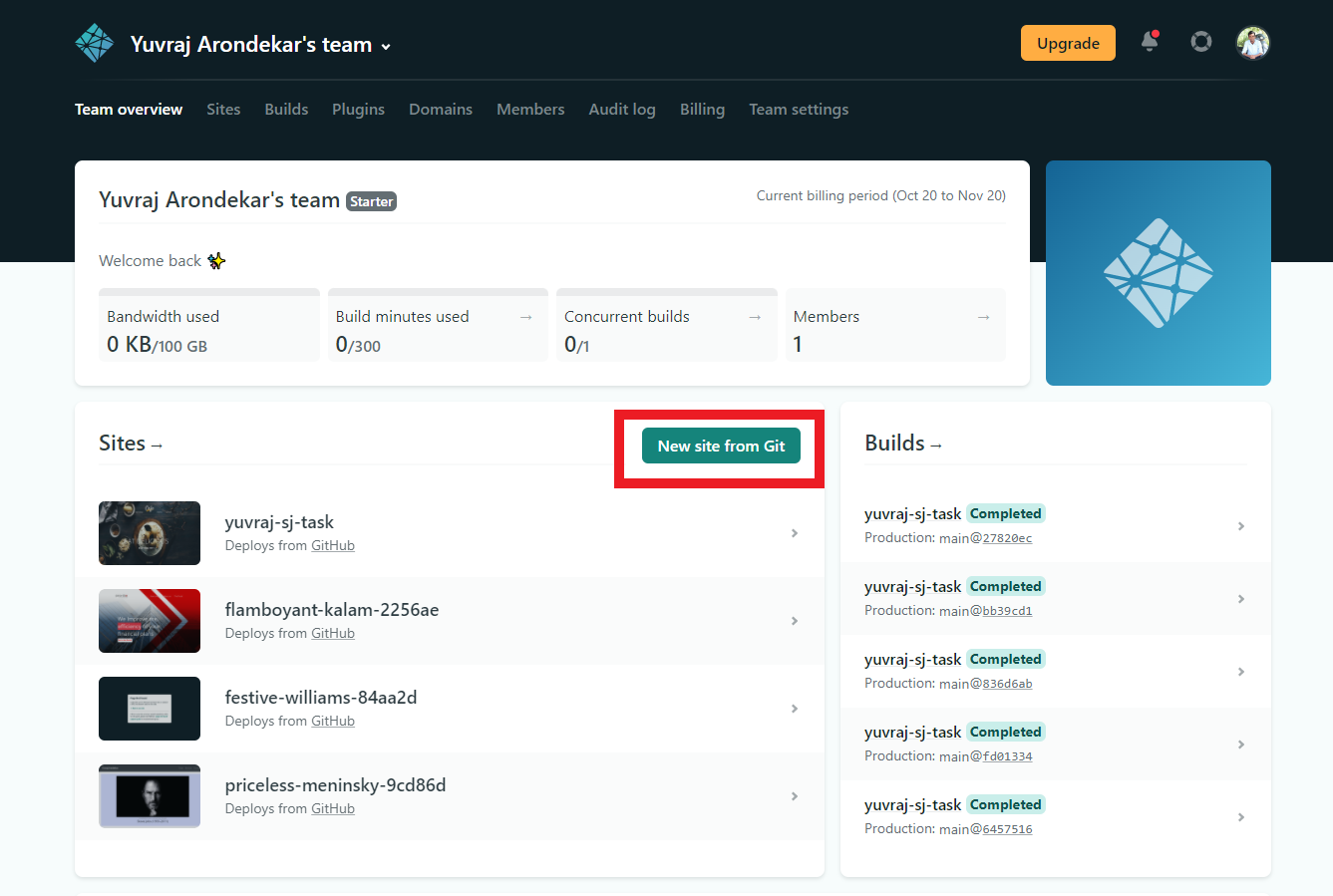Click the Netlify diamond logo in the header

[x=94, y=42]
